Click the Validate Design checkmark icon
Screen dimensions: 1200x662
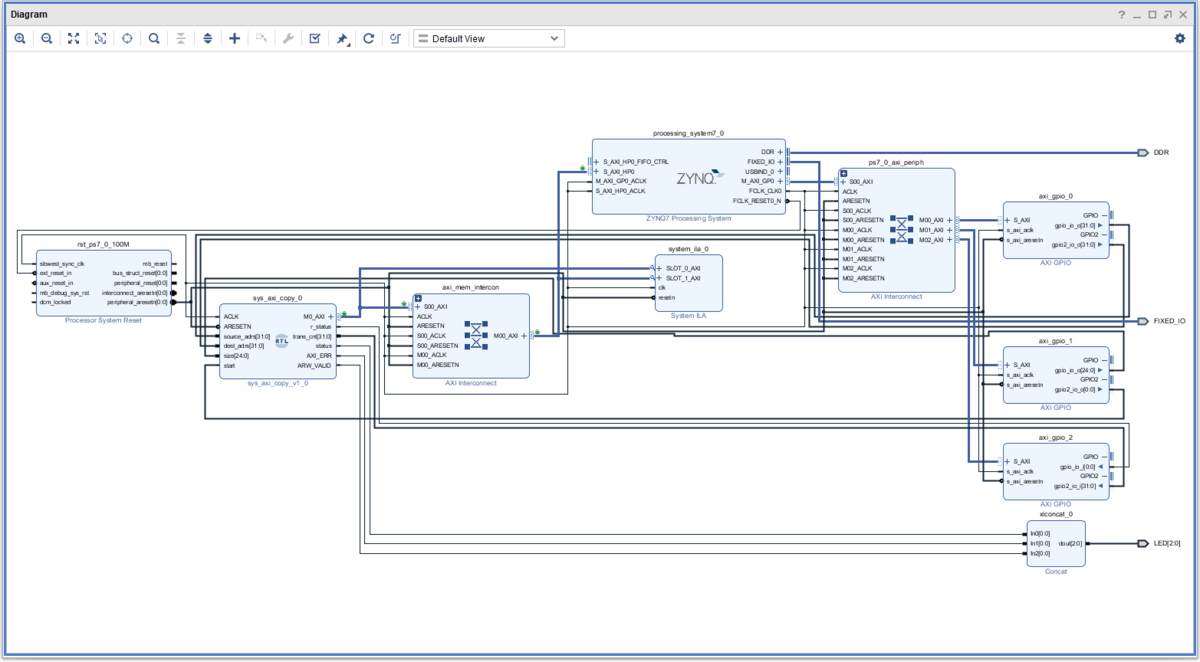tap(315, 38)
